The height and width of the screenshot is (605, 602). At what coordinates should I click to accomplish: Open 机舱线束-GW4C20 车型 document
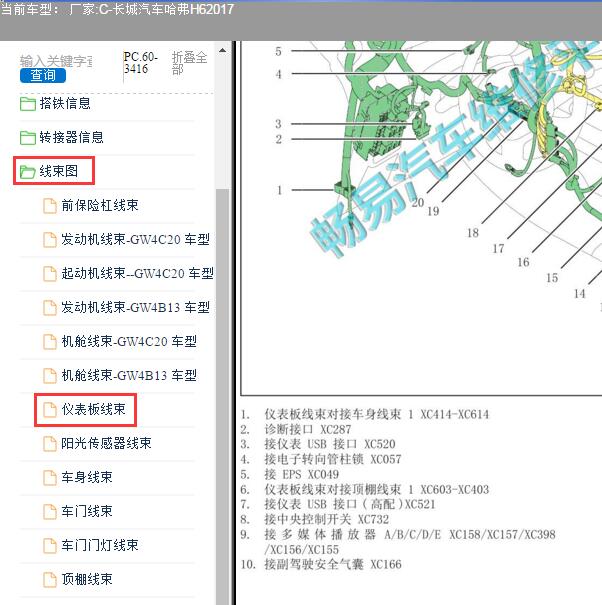click(129, 341)
